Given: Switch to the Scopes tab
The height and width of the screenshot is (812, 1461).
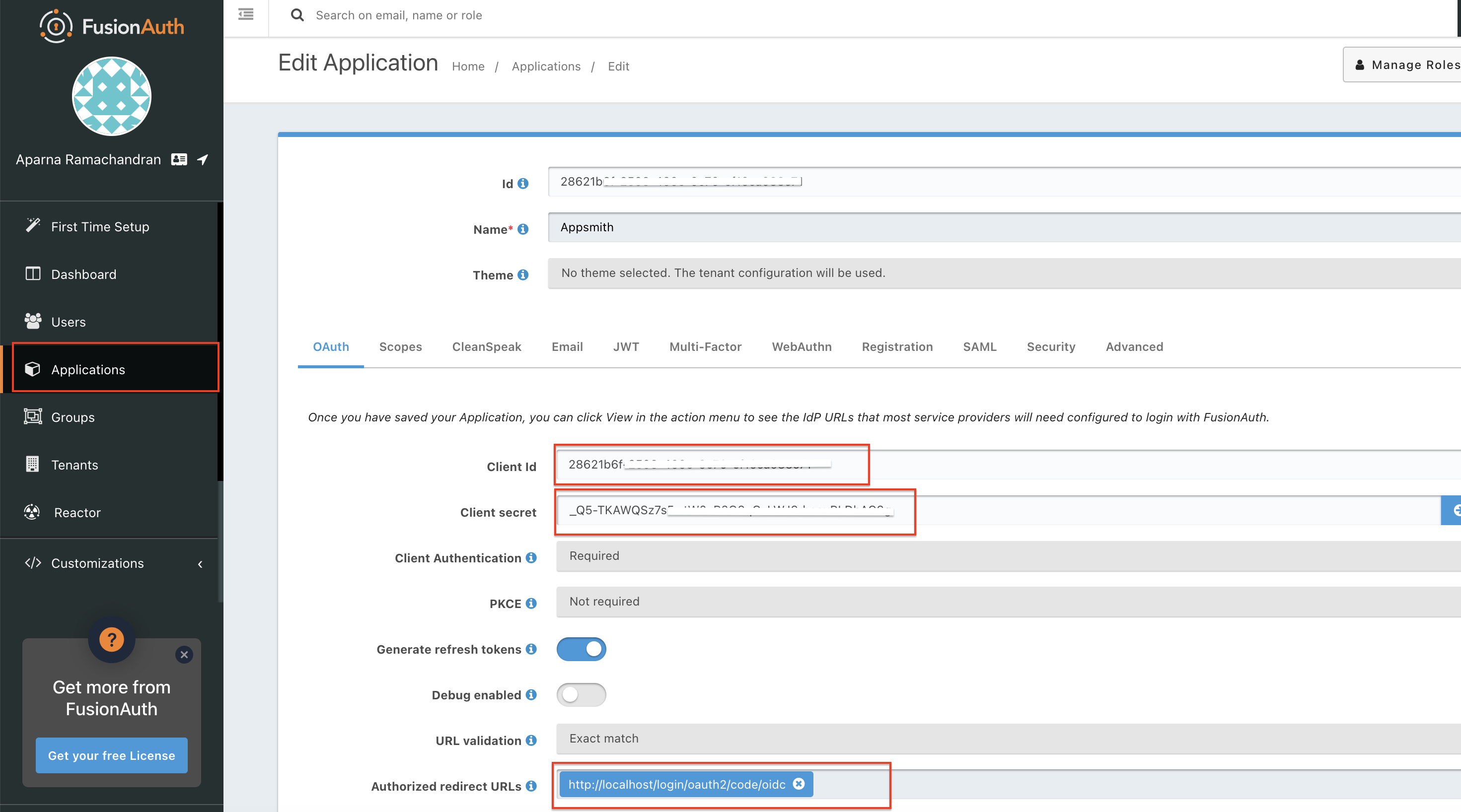Looking at the screenshot, I should coord(400,346).
